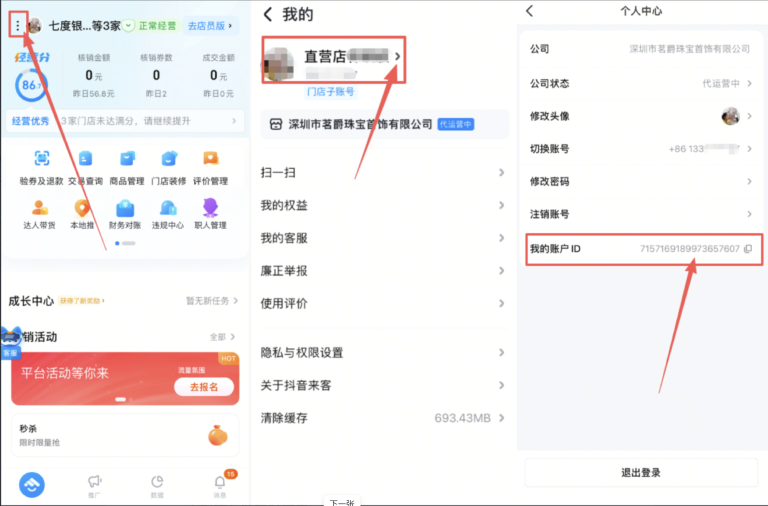This screenshot has height=506, width=768.
Task: Open 关于抖音来客
Action: (x=384, y=386)
